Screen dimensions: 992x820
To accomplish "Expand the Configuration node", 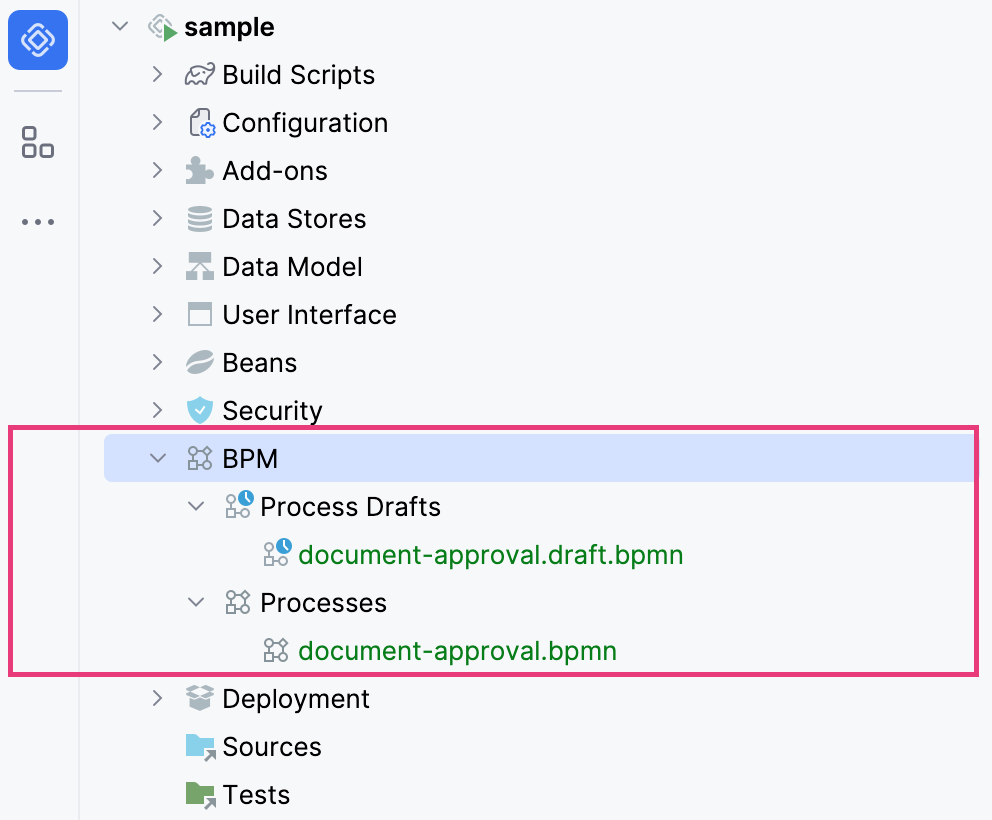I will (x=157, y=123).
